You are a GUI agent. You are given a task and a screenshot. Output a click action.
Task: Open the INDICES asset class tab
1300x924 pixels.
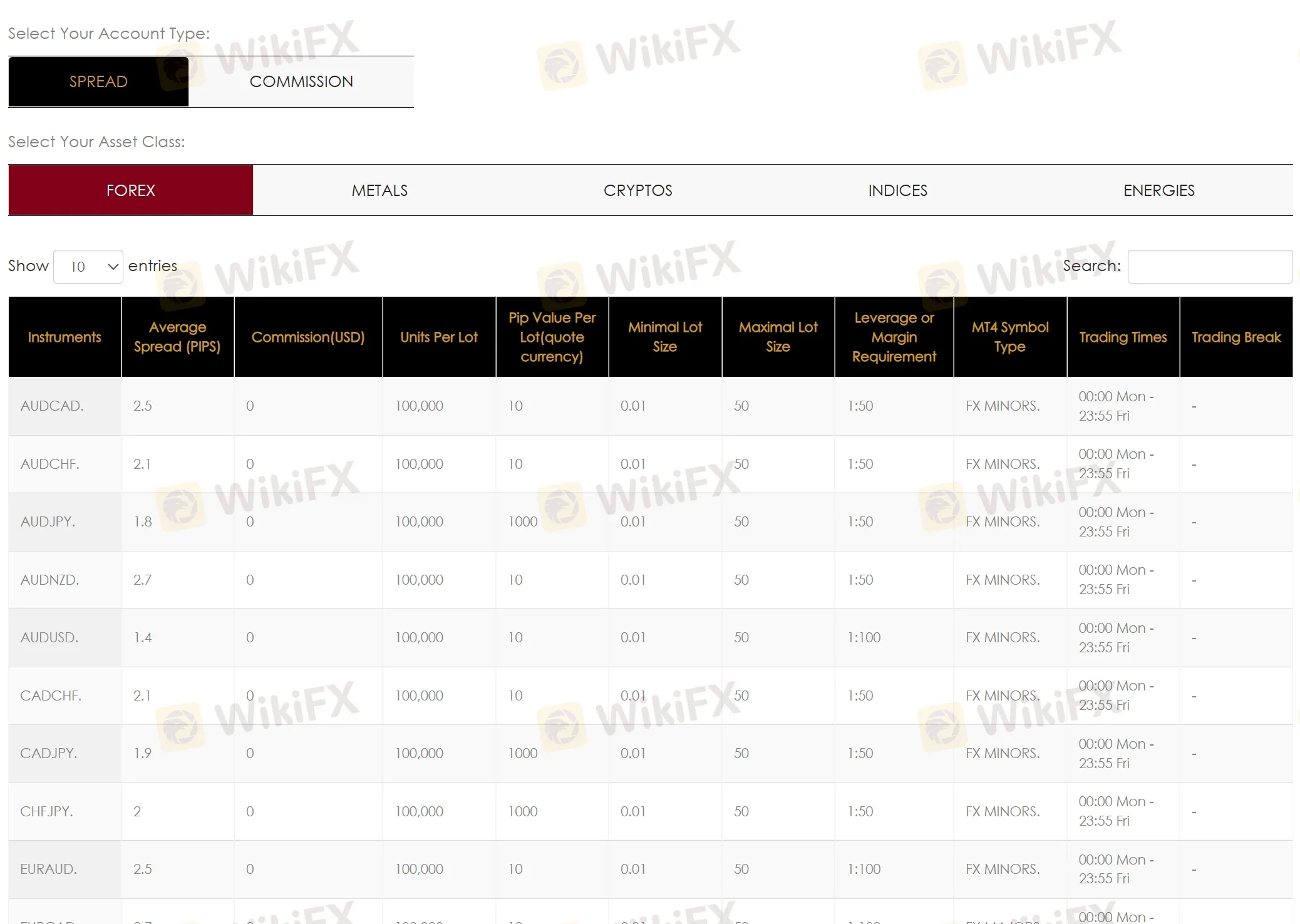897,190
